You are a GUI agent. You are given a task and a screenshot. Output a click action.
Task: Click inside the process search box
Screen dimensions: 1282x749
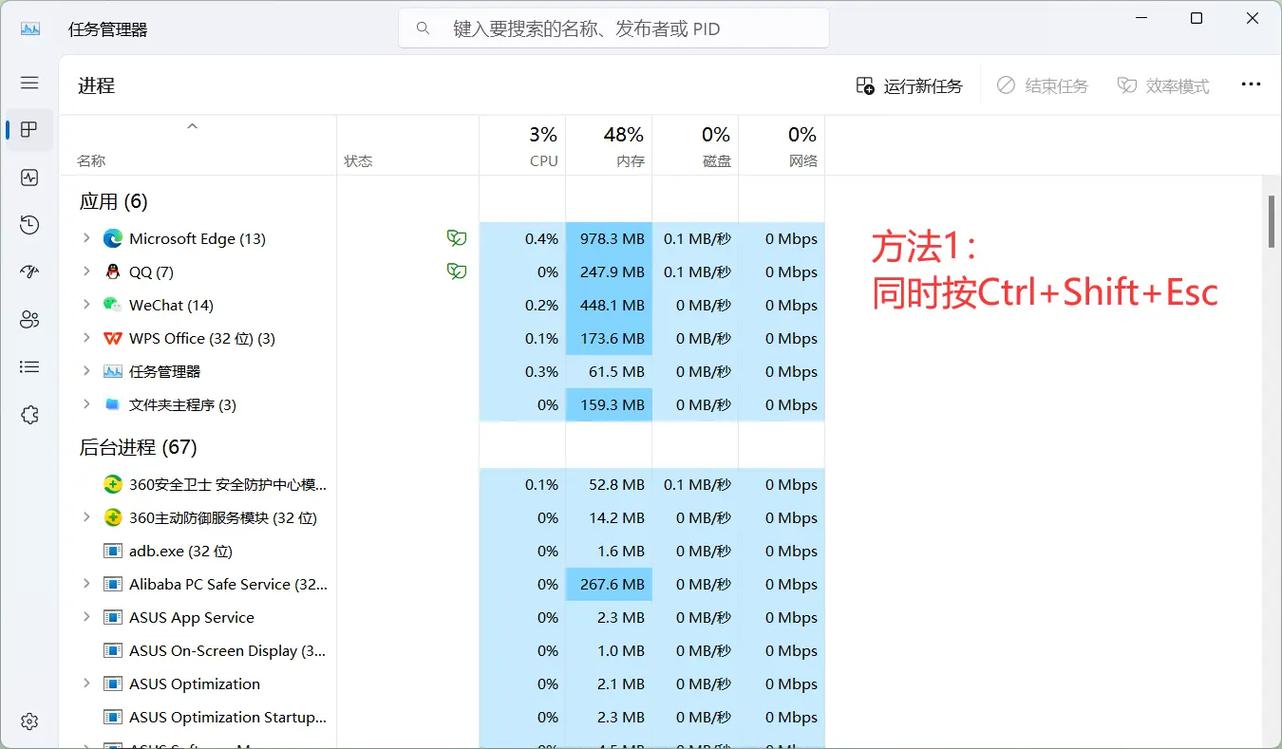[613, 28]
